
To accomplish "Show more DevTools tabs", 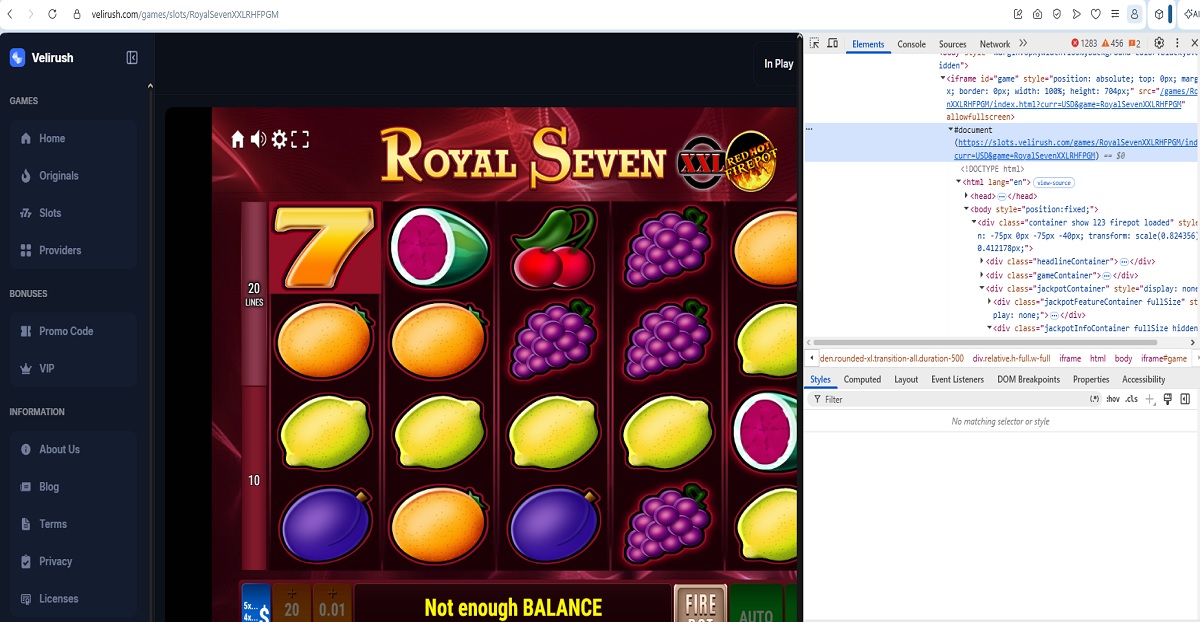I will (1023, 44).
